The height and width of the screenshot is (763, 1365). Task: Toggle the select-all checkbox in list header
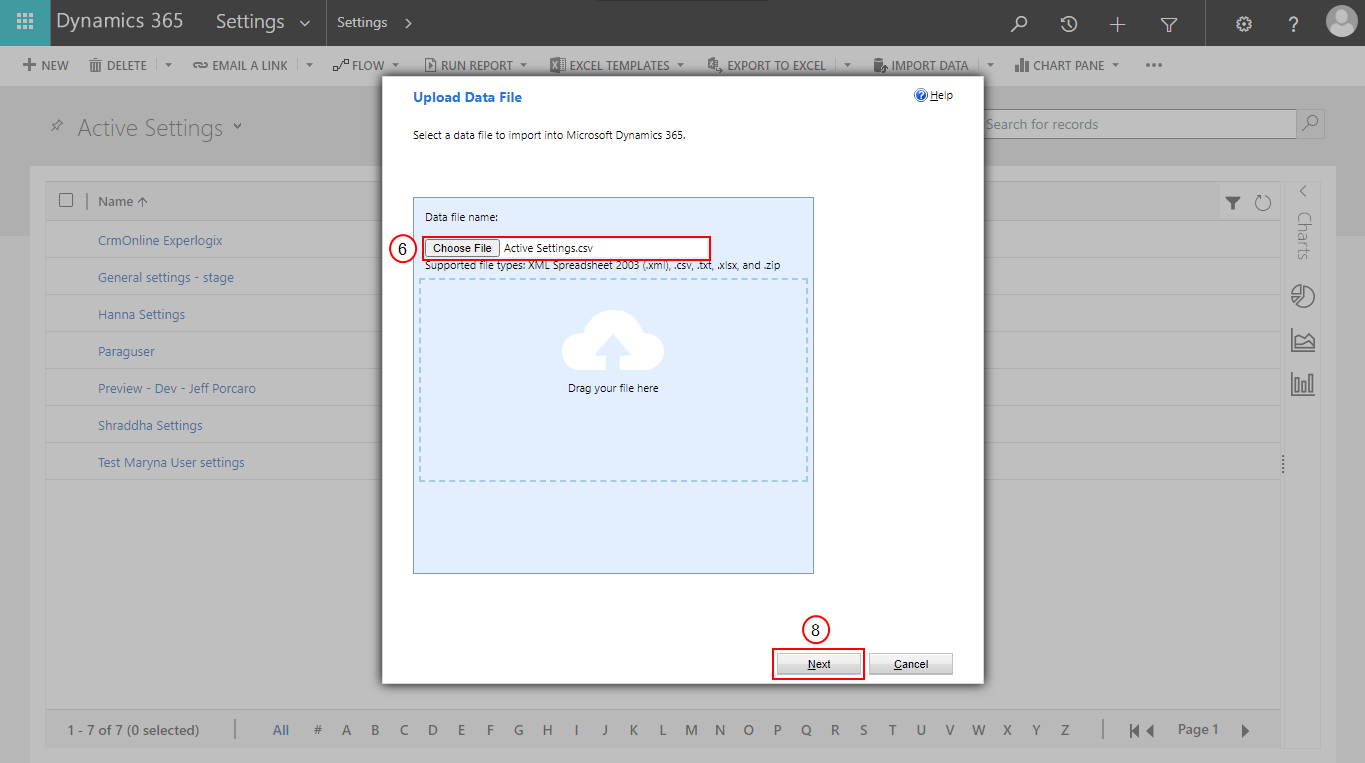[66, 200]
